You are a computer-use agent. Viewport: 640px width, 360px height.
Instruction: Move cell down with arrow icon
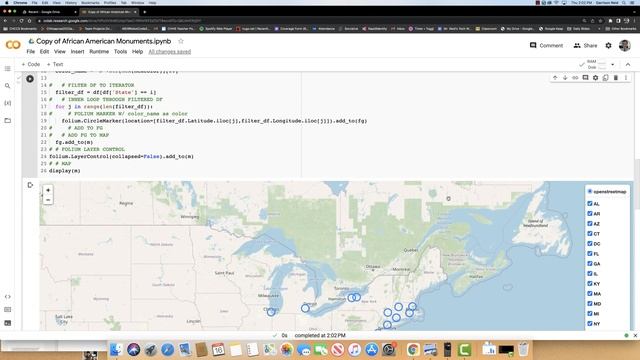565,78
